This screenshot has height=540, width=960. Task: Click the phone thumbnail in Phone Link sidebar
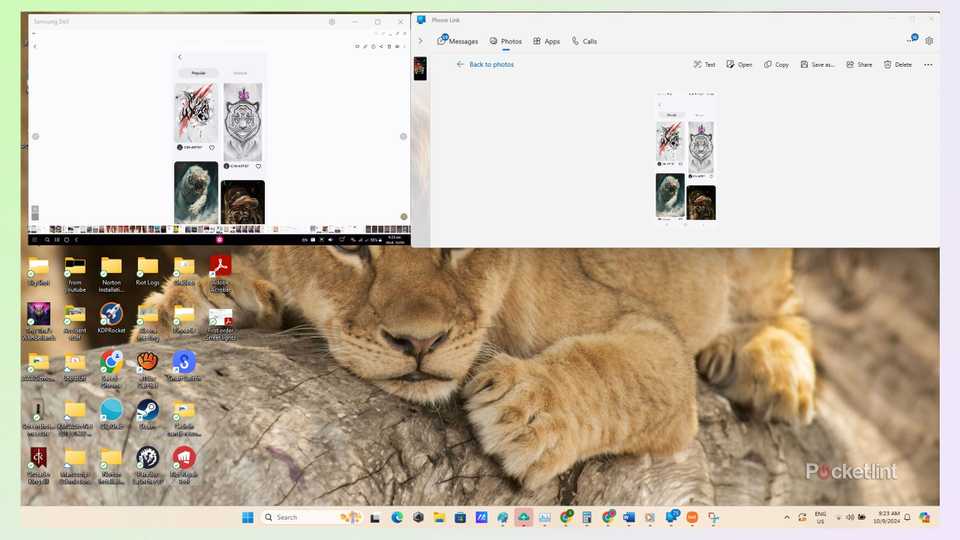(420, 69)
